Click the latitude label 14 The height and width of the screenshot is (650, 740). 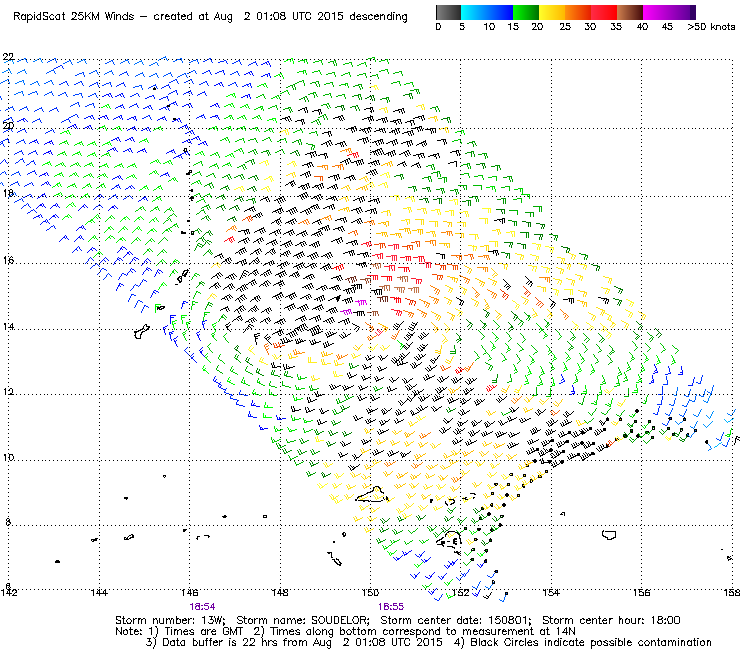point(8,327)
